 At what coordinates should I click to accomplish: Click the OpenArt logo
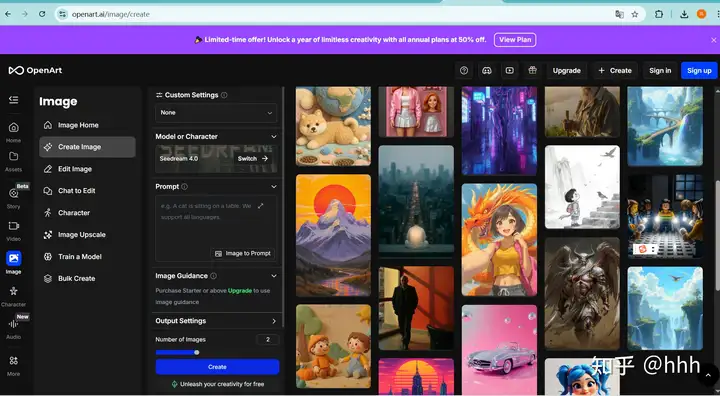coord(35,70)
